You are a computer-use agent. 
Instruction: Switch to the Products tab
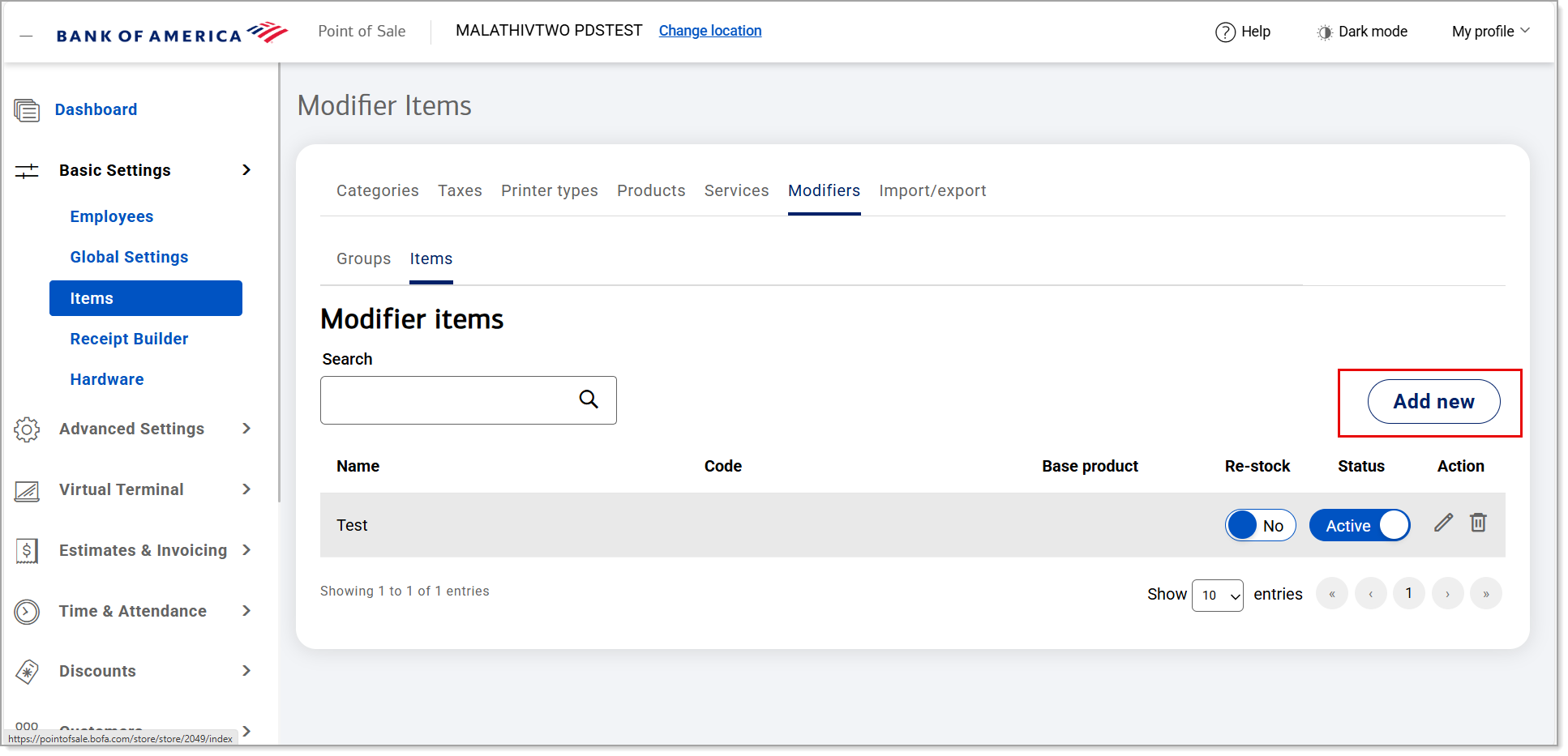[651, 190]
